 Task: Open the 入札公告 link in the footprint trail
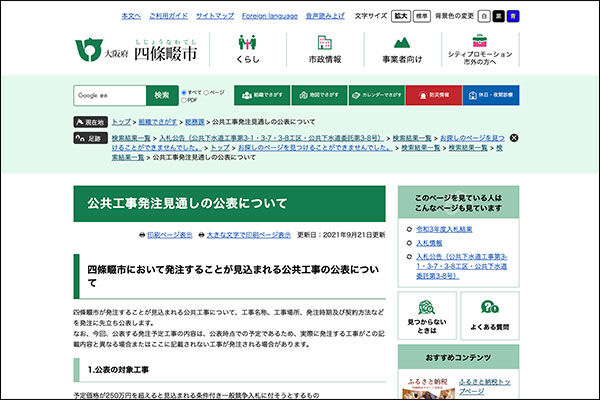click(271, 138)
